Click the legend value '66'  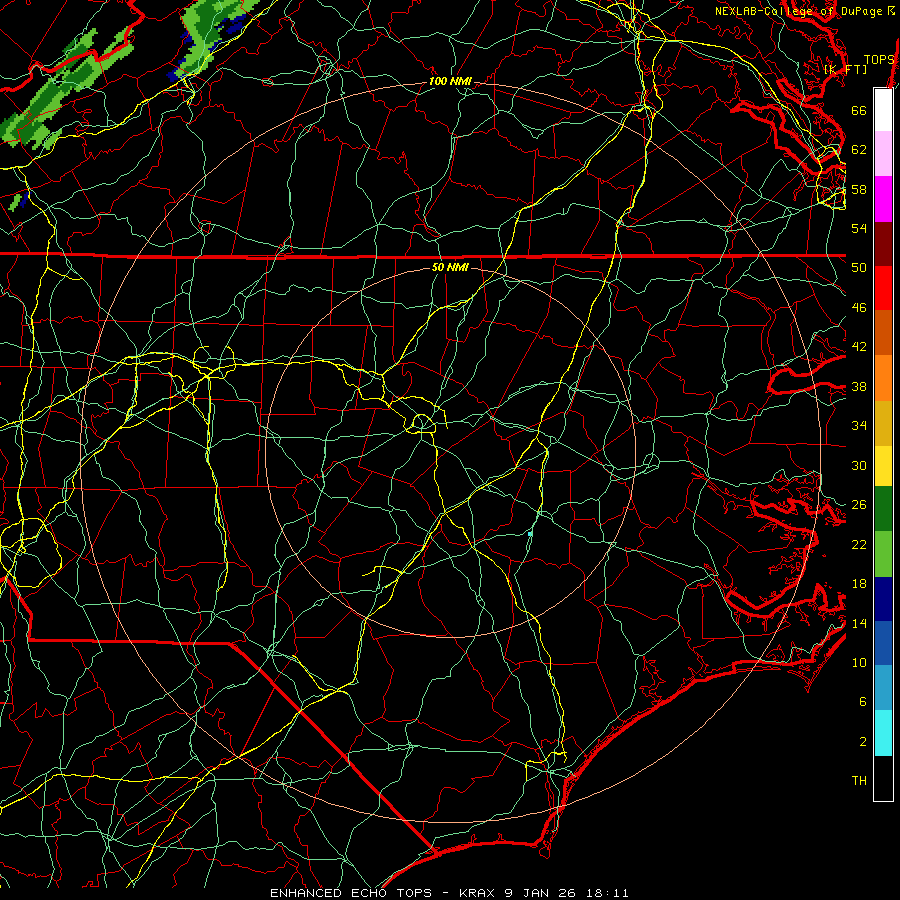(x=859, y=110)
